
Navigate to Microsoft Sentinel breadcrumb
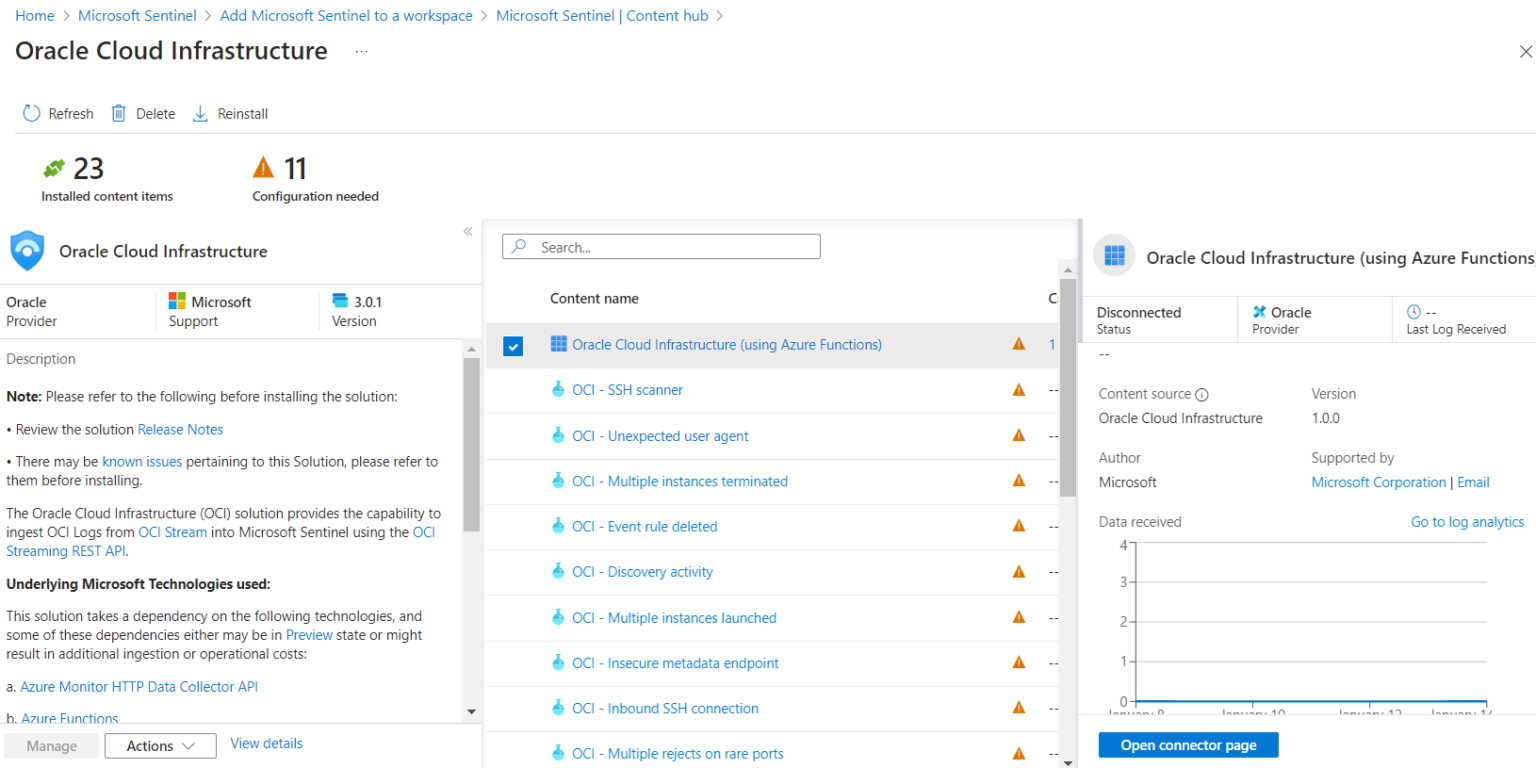(136, 16)
